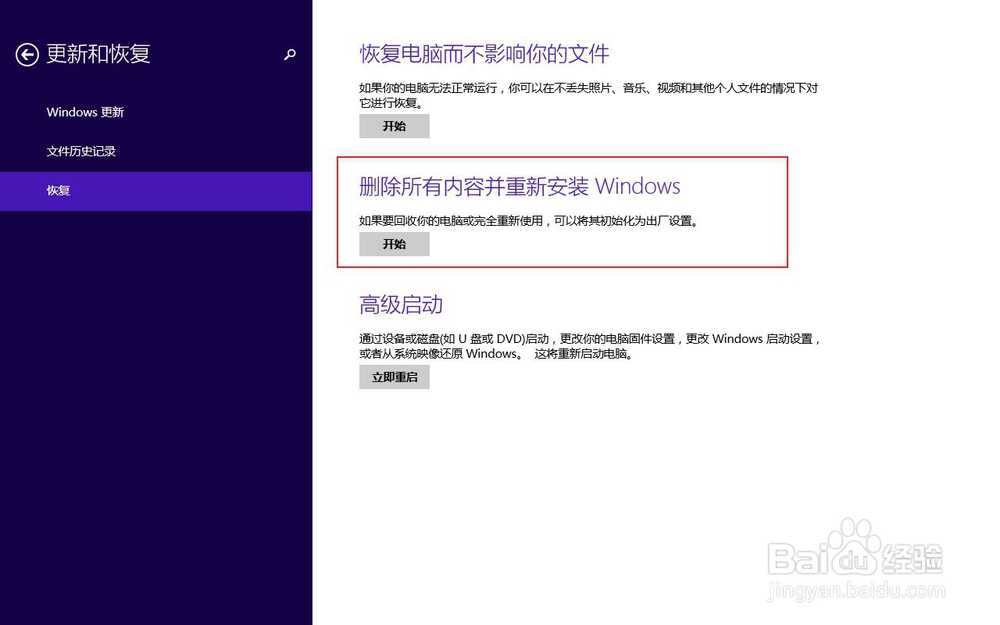Select Windows 更新 in the sidebar
Viewport: 1000px width, 625px height.
85,112
